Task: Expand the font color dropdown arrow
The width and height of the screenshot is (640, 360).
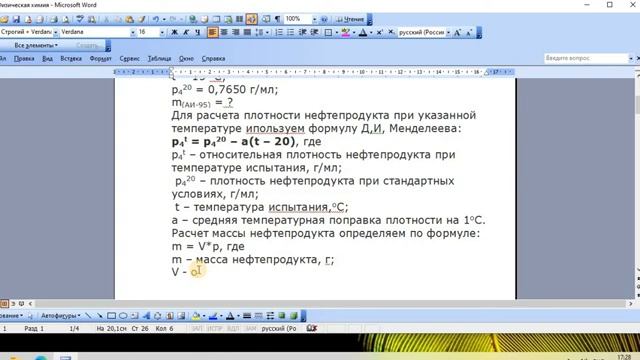Action: pyautogui.click(x=371, y=32)
